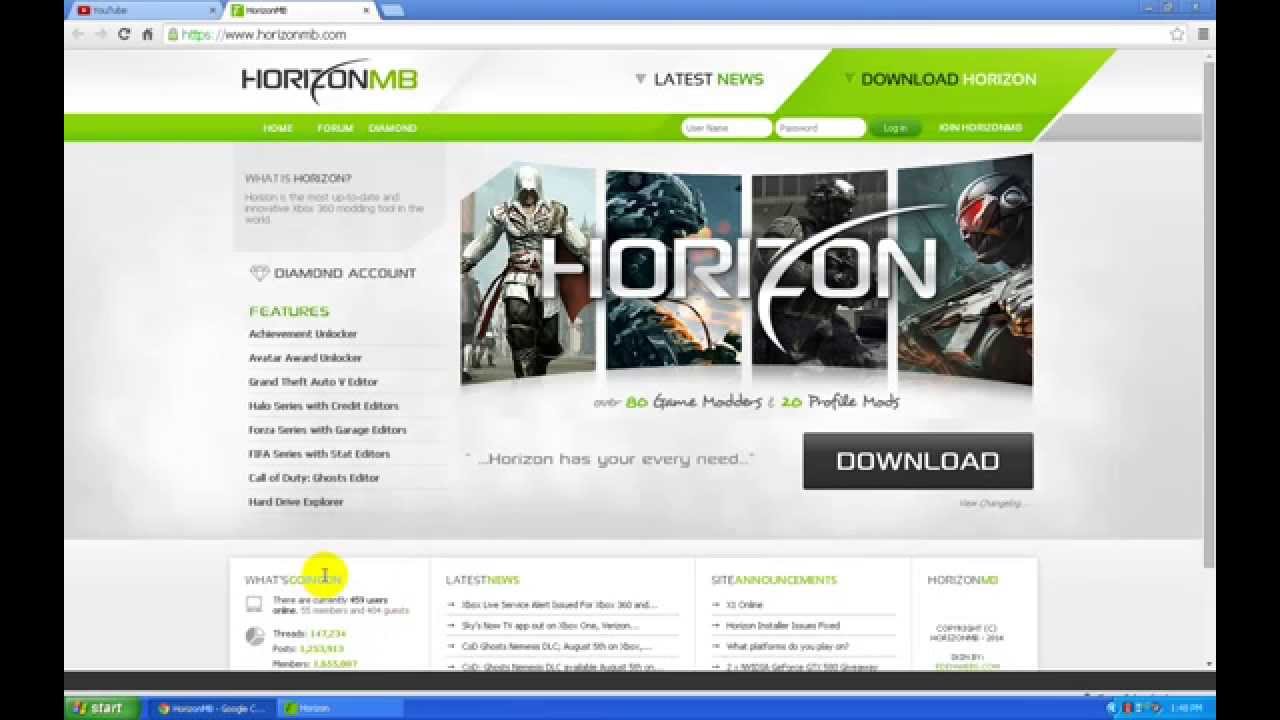
Task: Open the View Changelog link
Action: (x=993, y=503)
